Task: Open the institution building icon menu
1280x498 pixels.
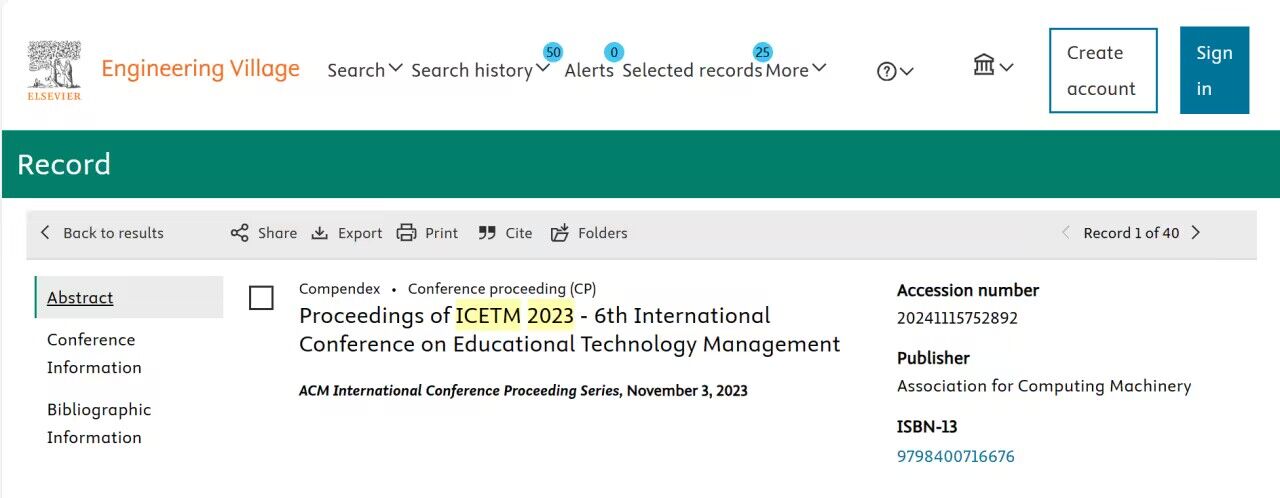Action: point(993,66)
